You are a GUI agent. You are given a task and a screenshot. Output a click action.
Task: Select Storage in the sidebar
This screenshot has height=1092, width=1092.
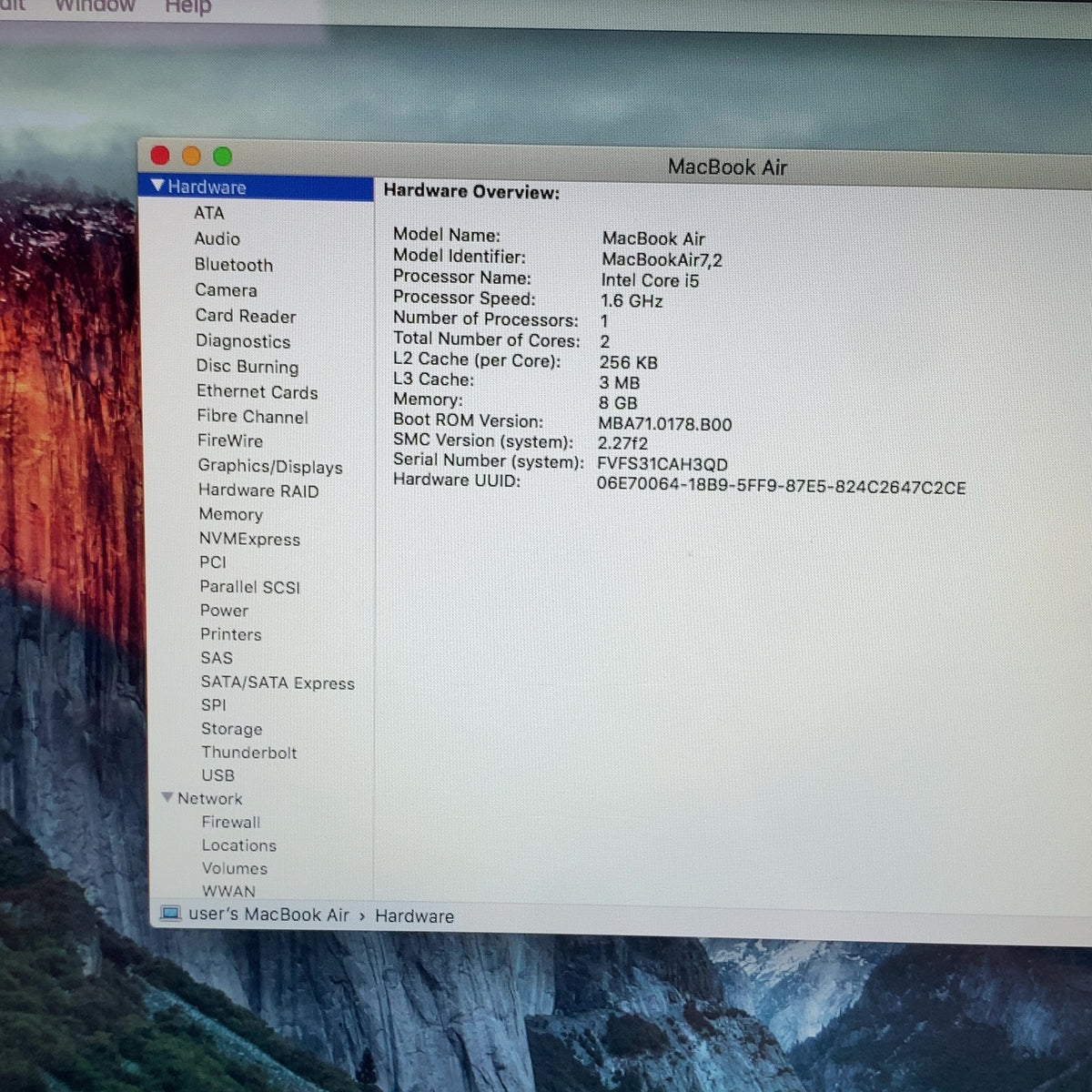pyautogui.click(x=231, y=729)
